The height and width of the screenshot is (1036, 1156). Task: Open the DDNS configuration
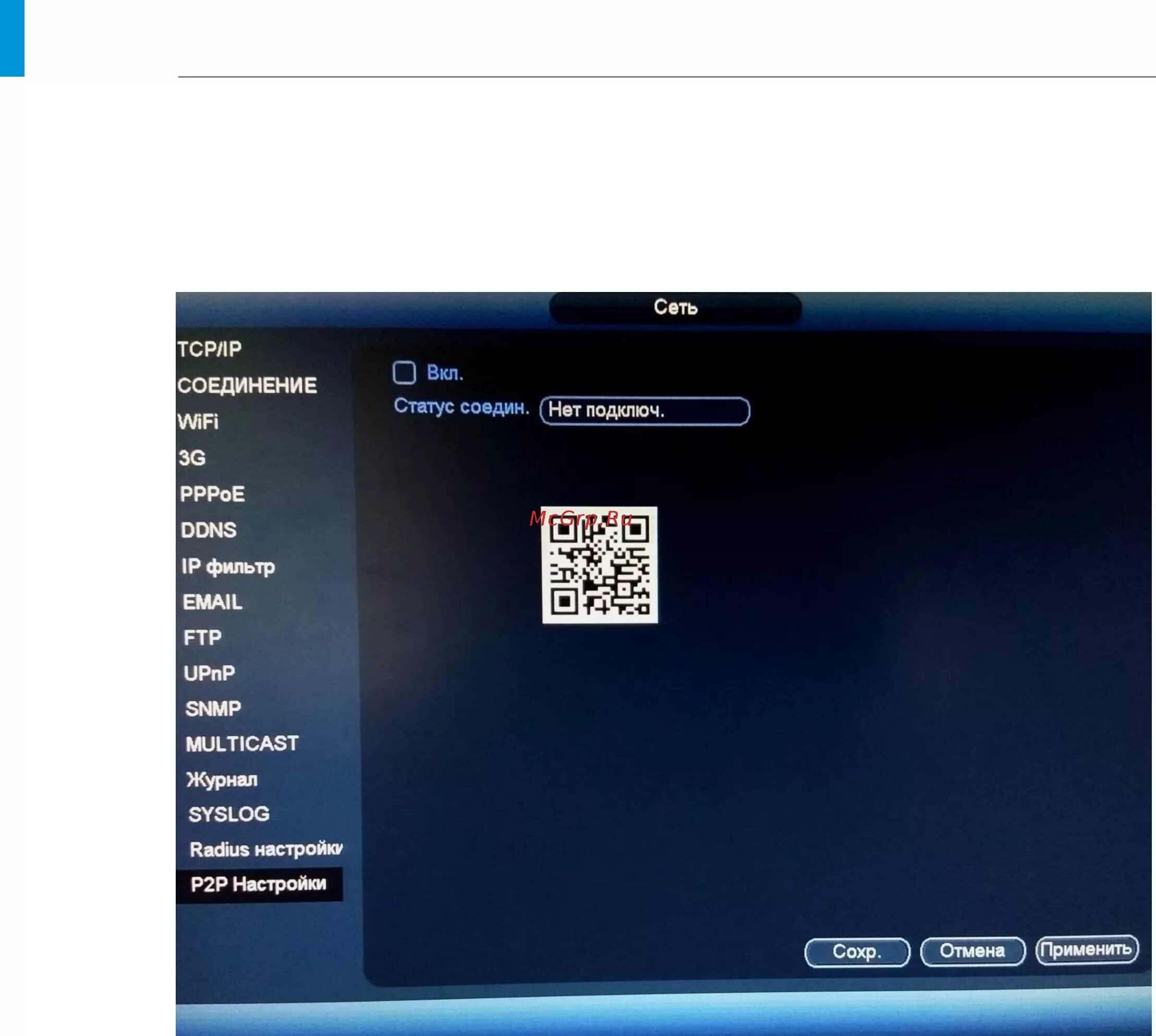click(x=209, y=530)
